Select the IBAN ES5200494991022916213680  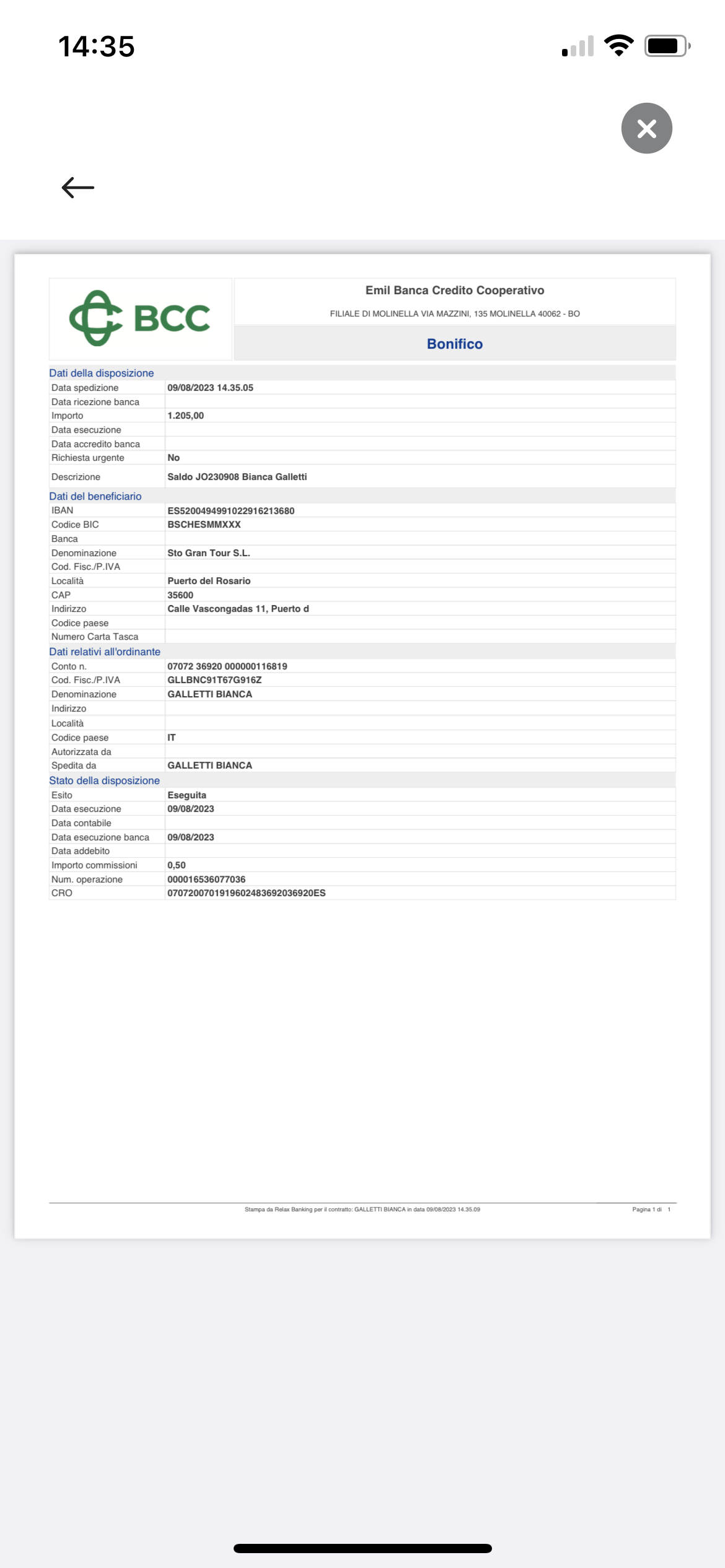(x=231, y=511)
